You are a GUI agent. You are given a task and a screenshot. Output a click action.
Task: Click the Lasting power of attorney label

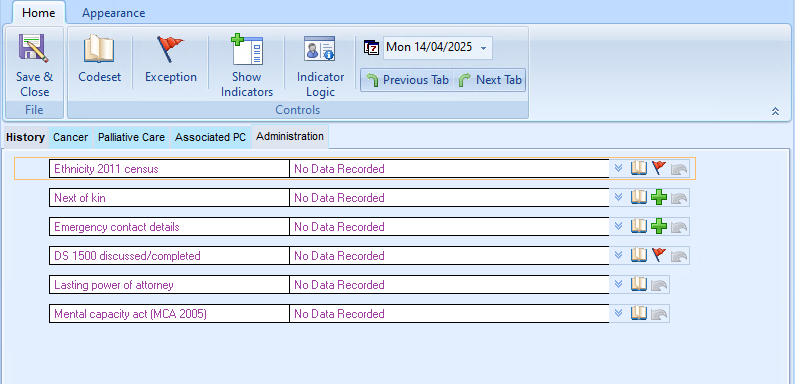tap(169, 285)
